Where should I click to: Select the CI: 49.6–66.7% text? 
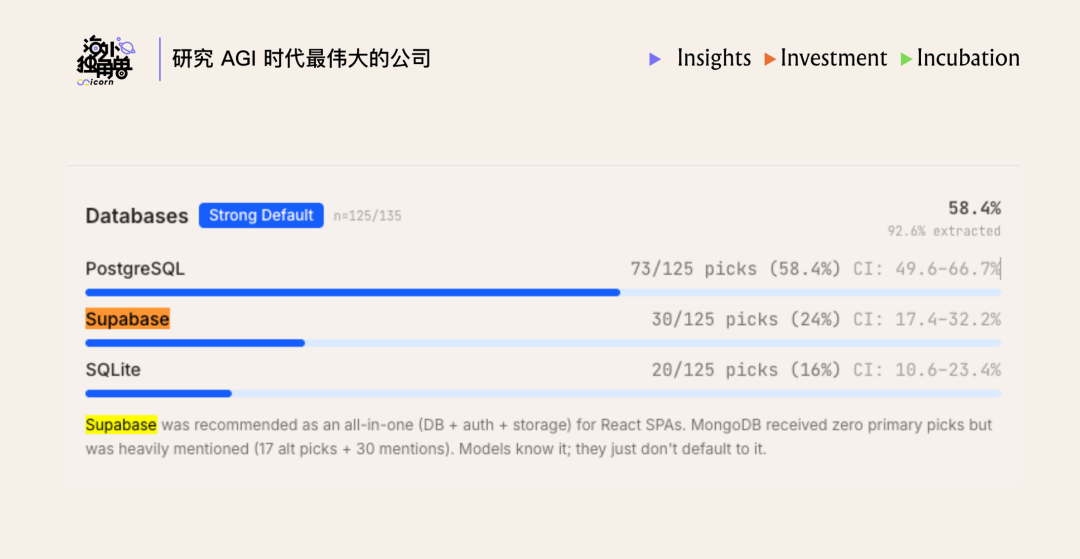coord(927,269)
